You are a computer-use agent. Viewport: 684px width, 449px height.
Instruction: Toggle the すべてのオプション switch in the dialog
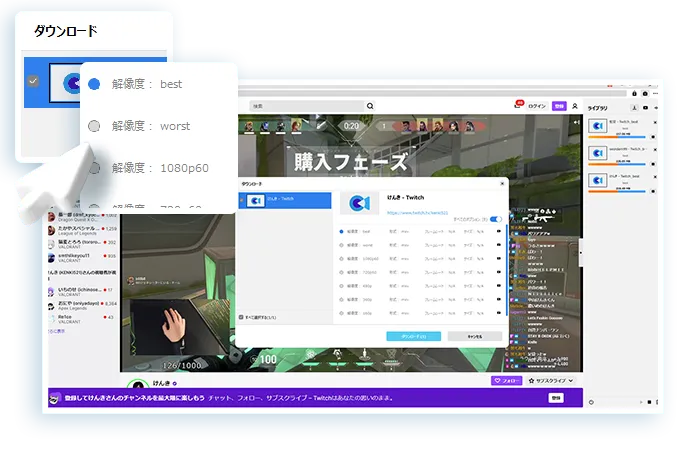[496, 219]
